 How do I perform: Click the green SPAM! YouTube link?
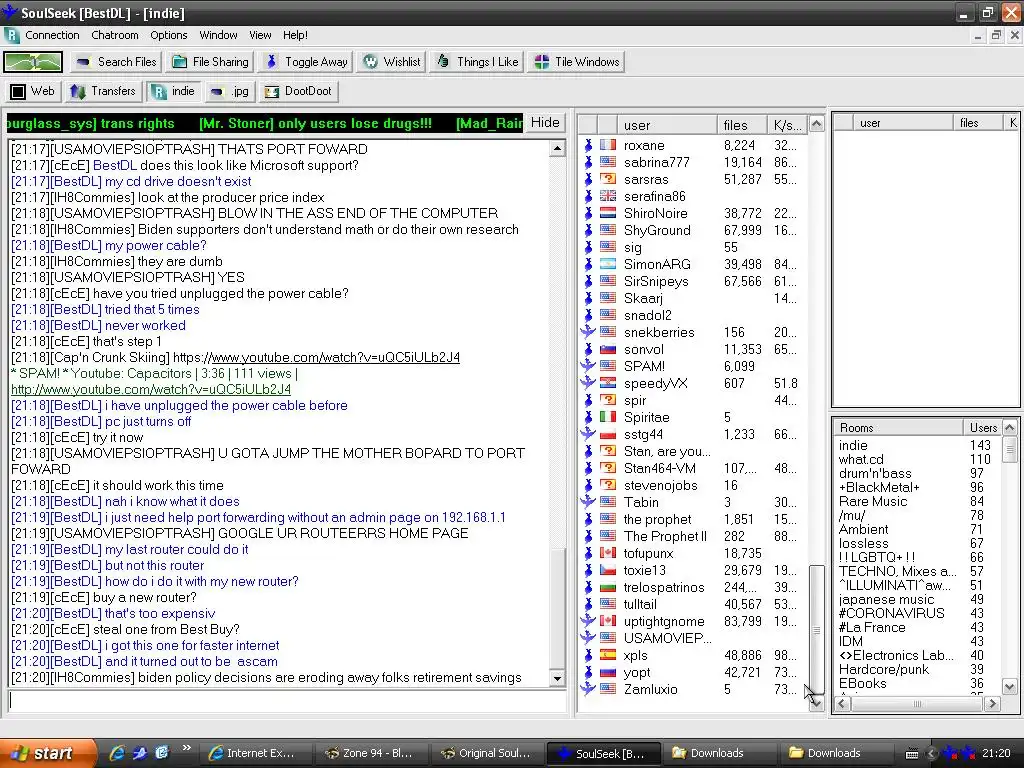tap(151, 389)
